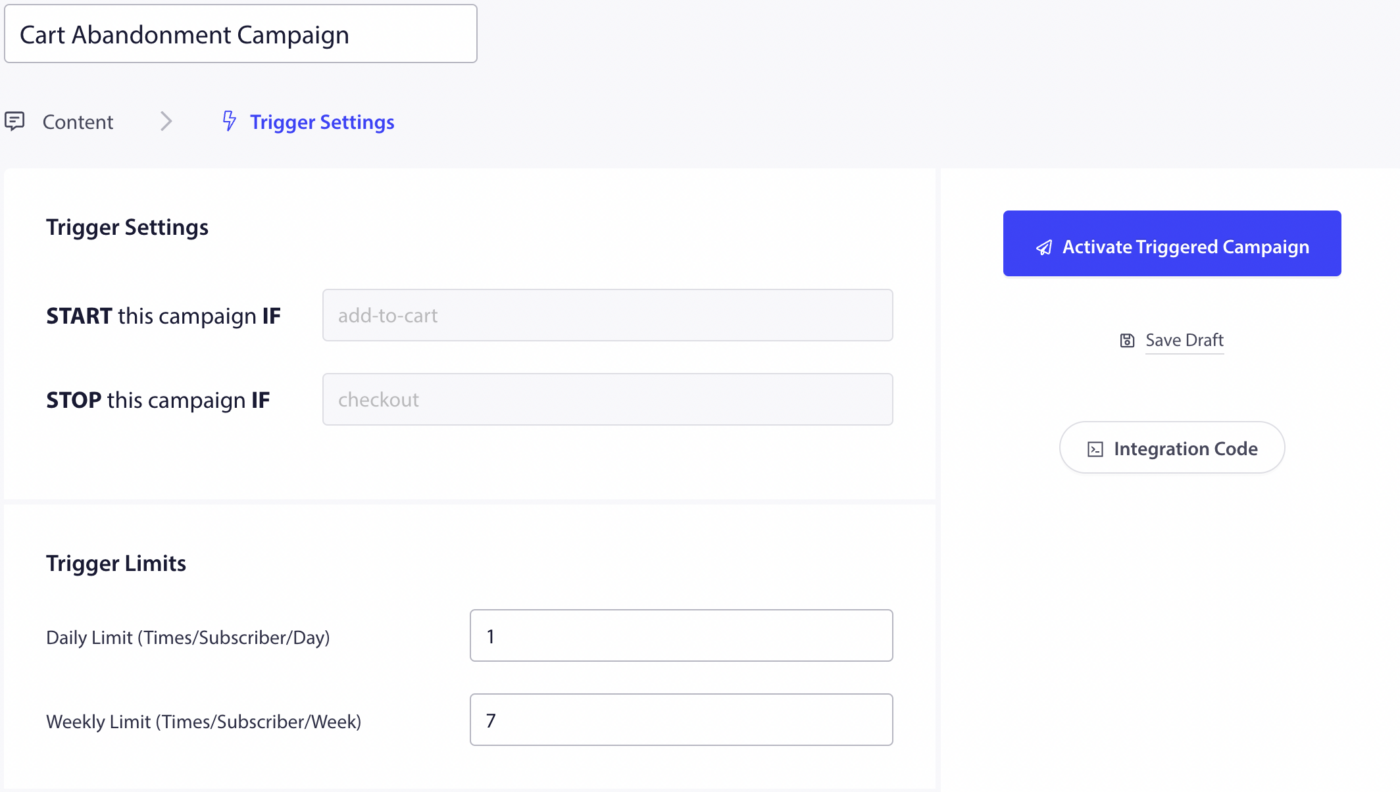Click the paper plane icon on Activate button
This screenshot has width=1400, height=792.
[x=1043, y=247]
